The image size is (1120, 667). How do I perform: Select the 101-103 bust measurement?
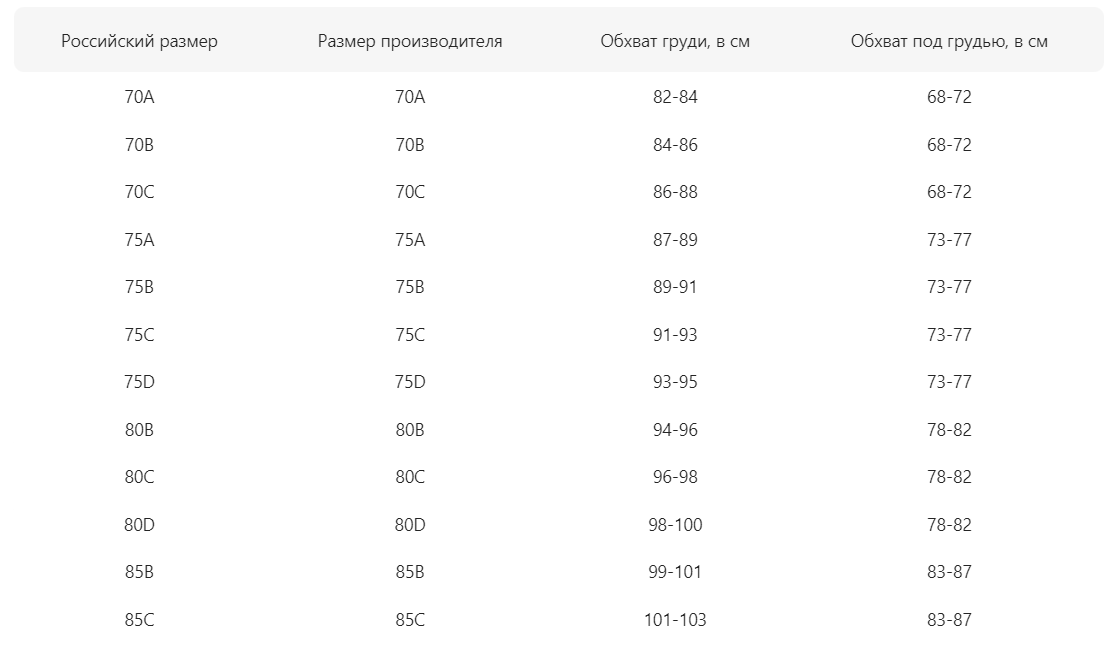point(675,620)
